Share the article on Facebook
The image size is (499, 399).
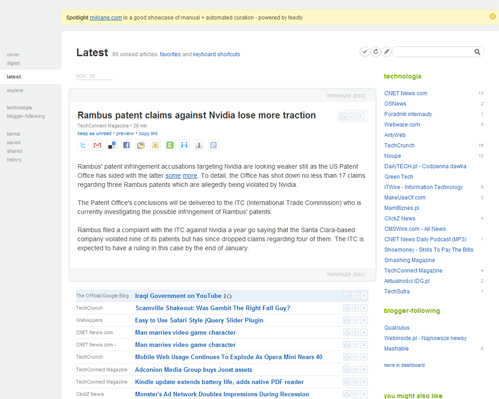126,145
